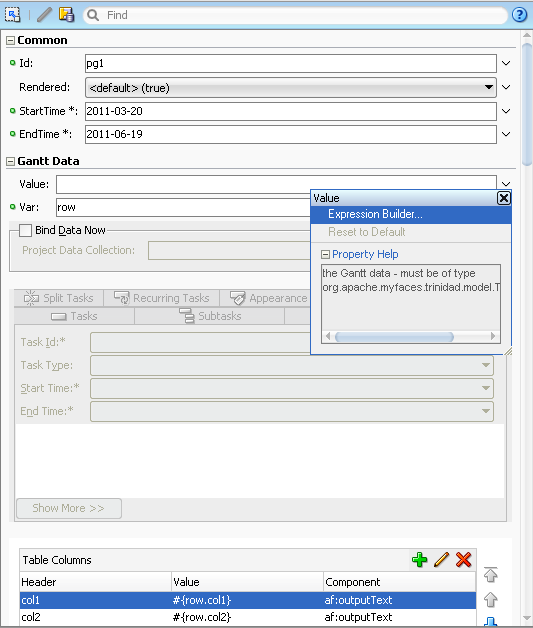The image size is (533, 628).
Task: Click the Value column heading in table
Action: coord(247,582)
